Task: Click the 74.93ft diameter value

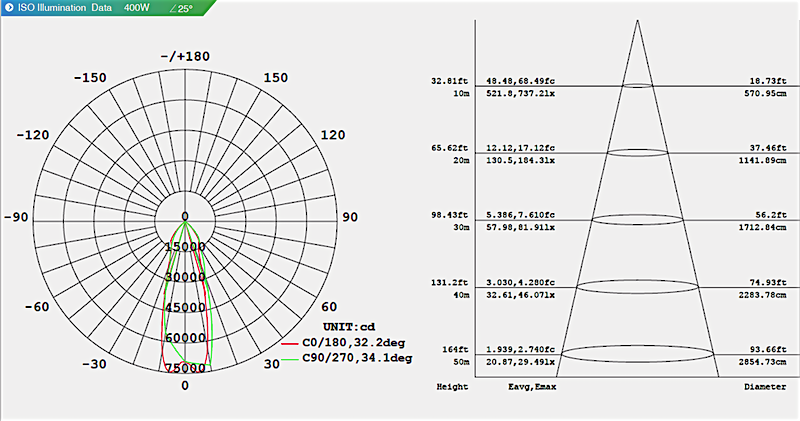Action: coord(768,282)
